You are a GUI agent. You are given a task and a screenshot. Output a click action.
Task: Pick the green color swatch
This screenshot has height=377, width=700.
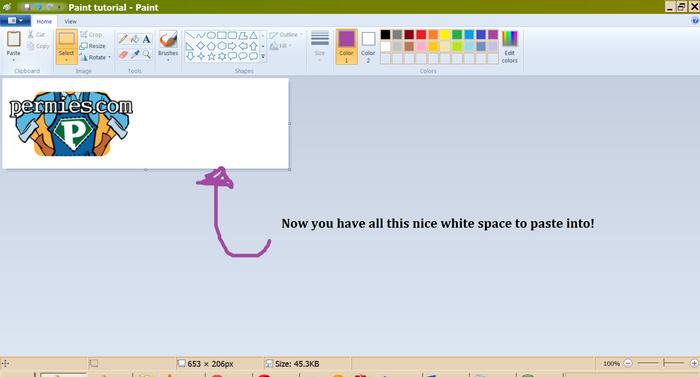[x=457, y=35]
